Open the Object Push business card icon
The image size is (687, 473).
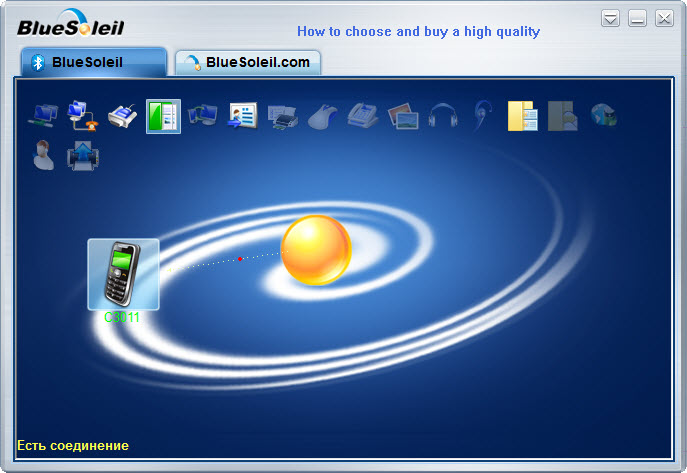[x=242, y=116]
